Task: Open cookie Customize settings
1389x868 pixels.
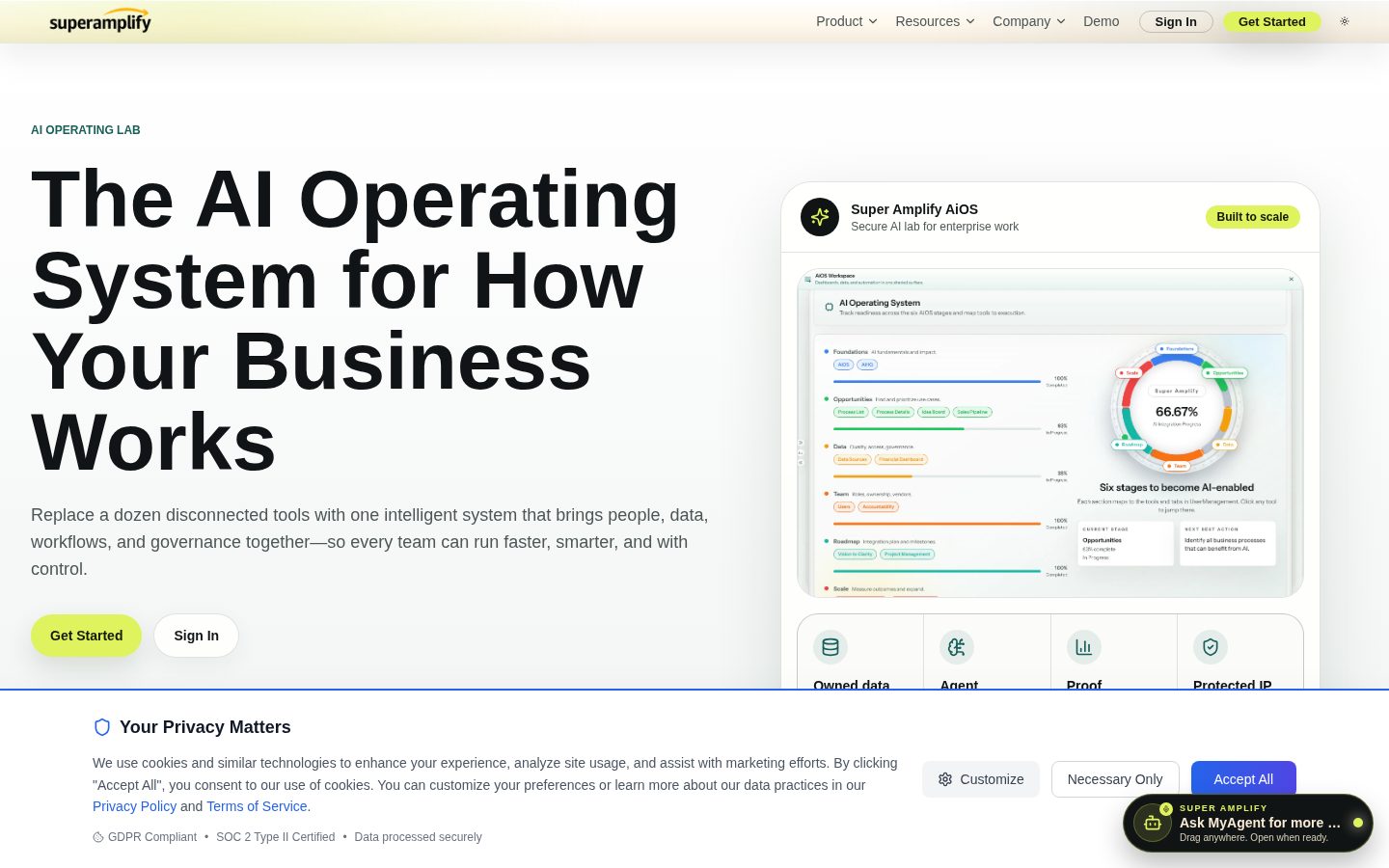Action: (x=981, y=779)
